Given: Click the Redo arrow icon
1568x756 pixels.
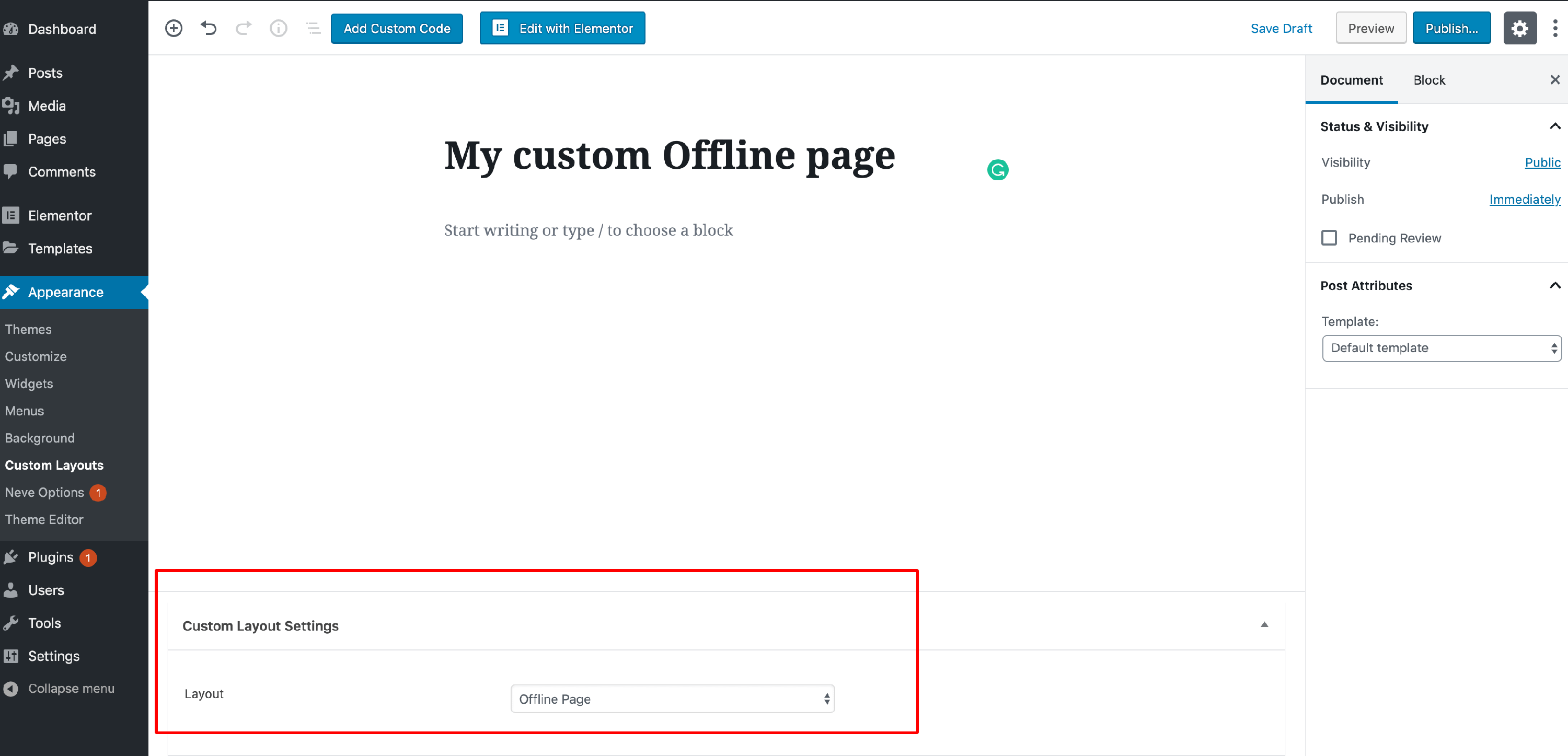Looking at the screenshot, I should pos(244,28).
